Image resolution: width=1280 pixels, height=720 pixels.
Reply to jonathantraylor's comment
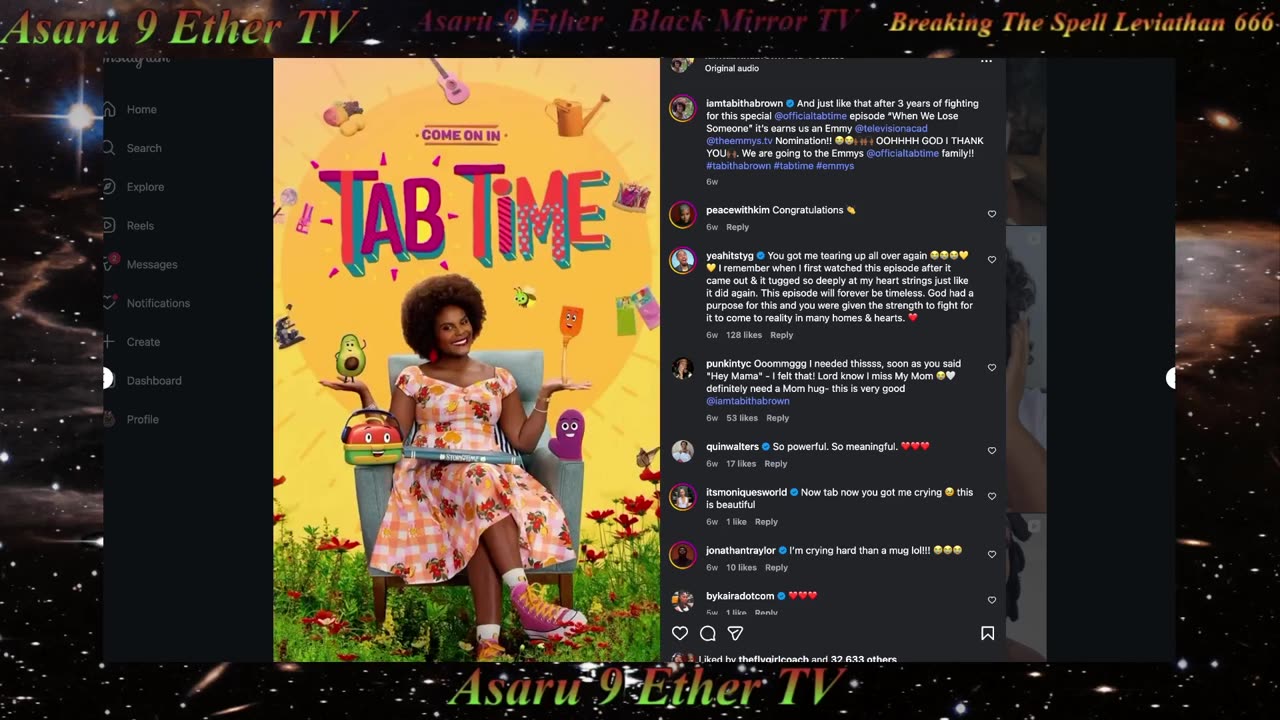tap(777, 567)
